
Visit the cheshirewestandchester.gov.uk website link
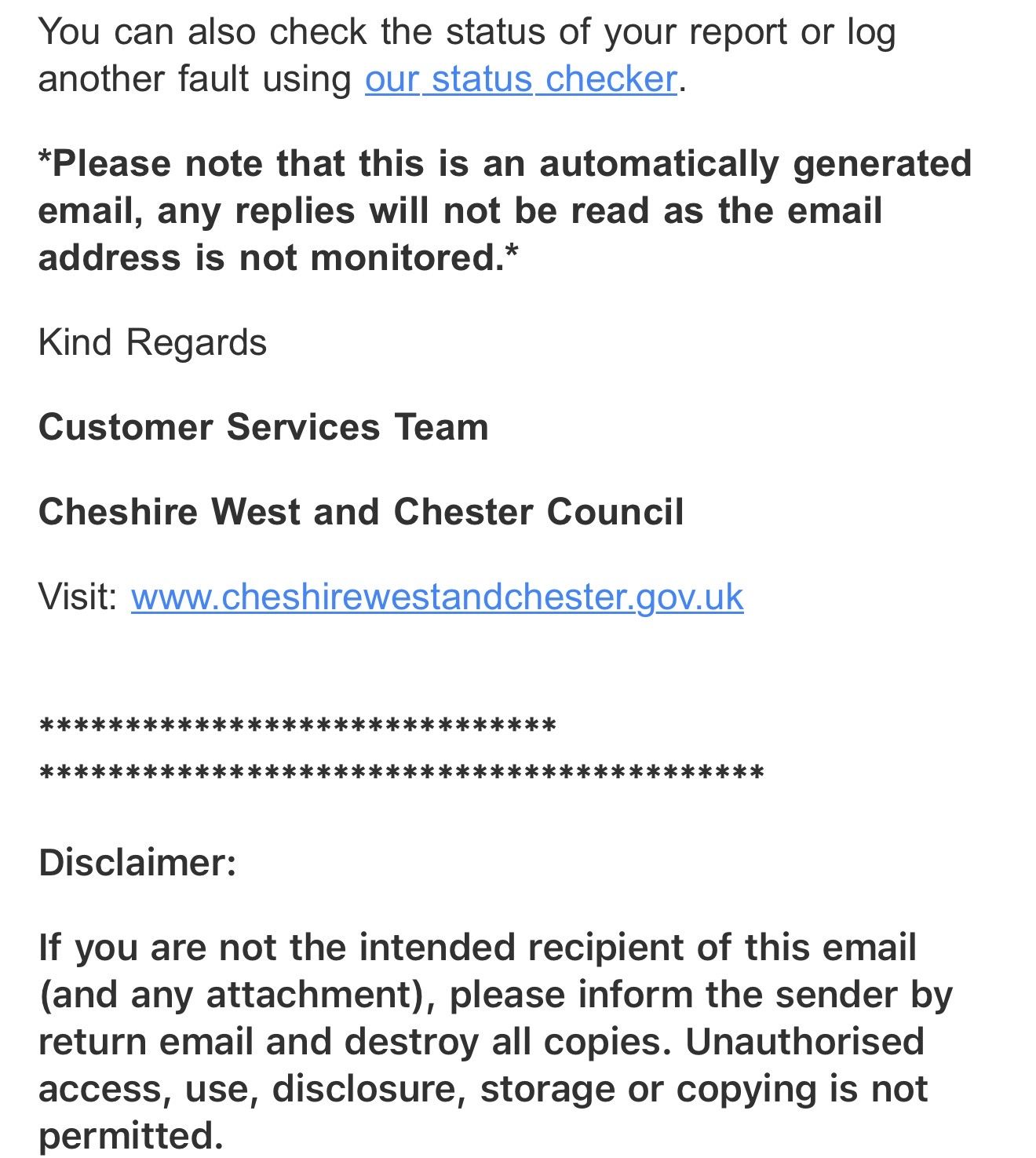[436, 597]
